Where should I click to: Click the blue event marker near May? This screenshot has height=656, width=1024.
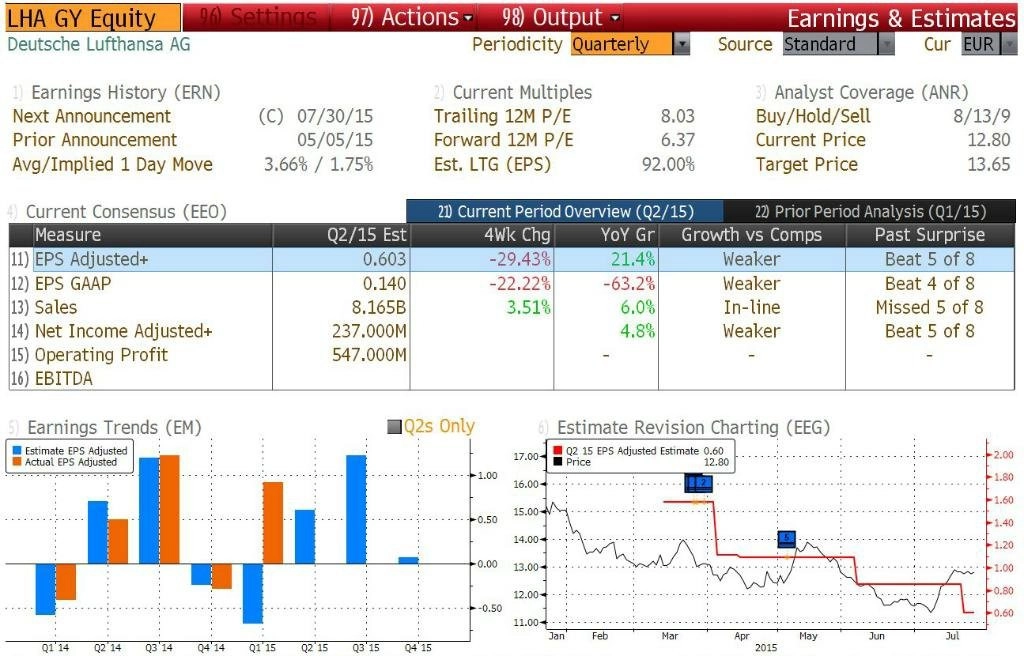tap(787, 539)
